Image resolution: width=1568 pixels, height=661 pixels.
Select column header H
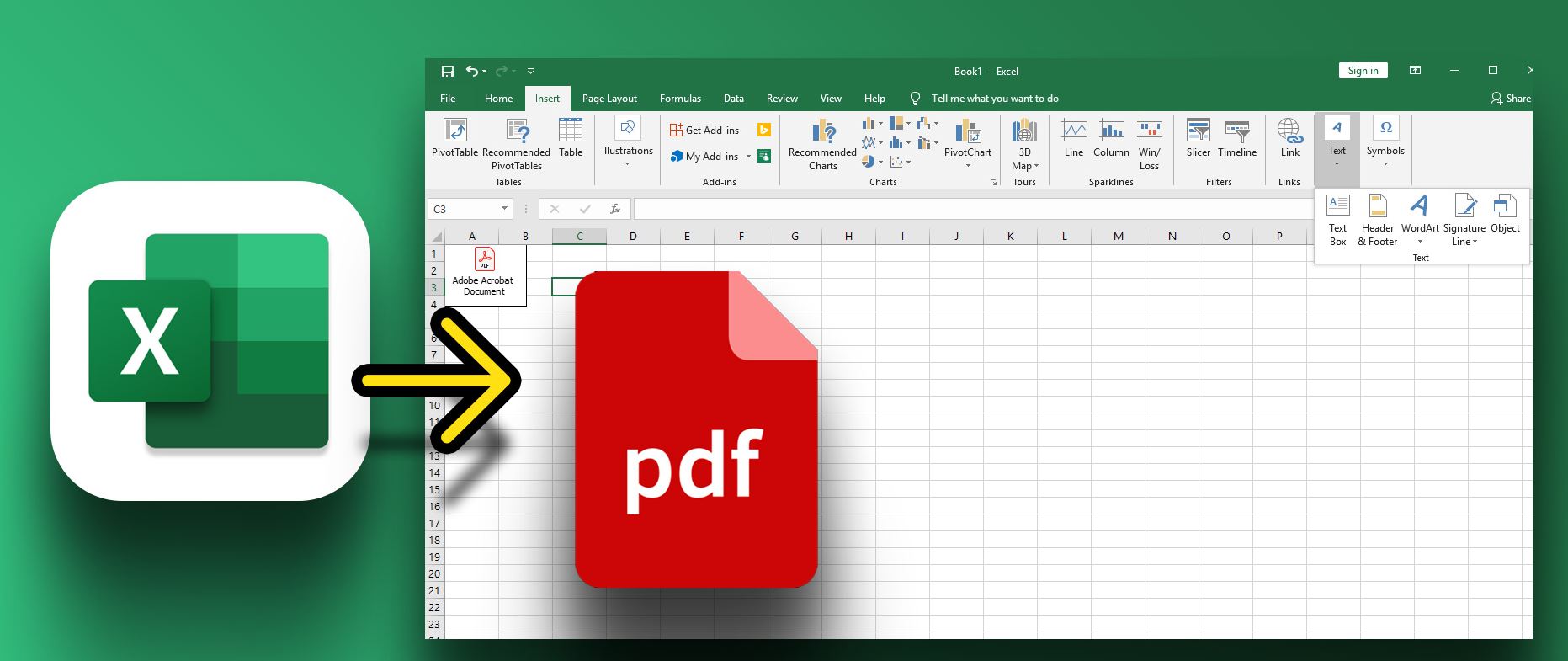click(x=848, y=237)
